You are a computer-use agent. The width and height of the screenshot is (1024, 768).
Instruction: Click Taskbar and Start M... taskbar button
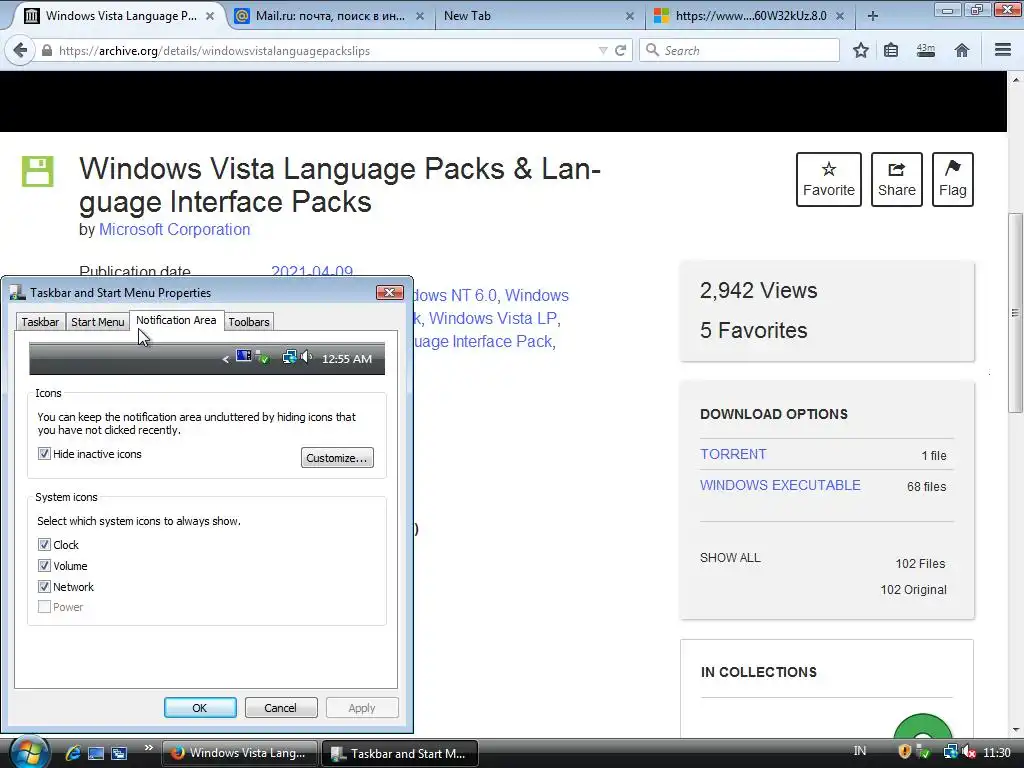400,753
